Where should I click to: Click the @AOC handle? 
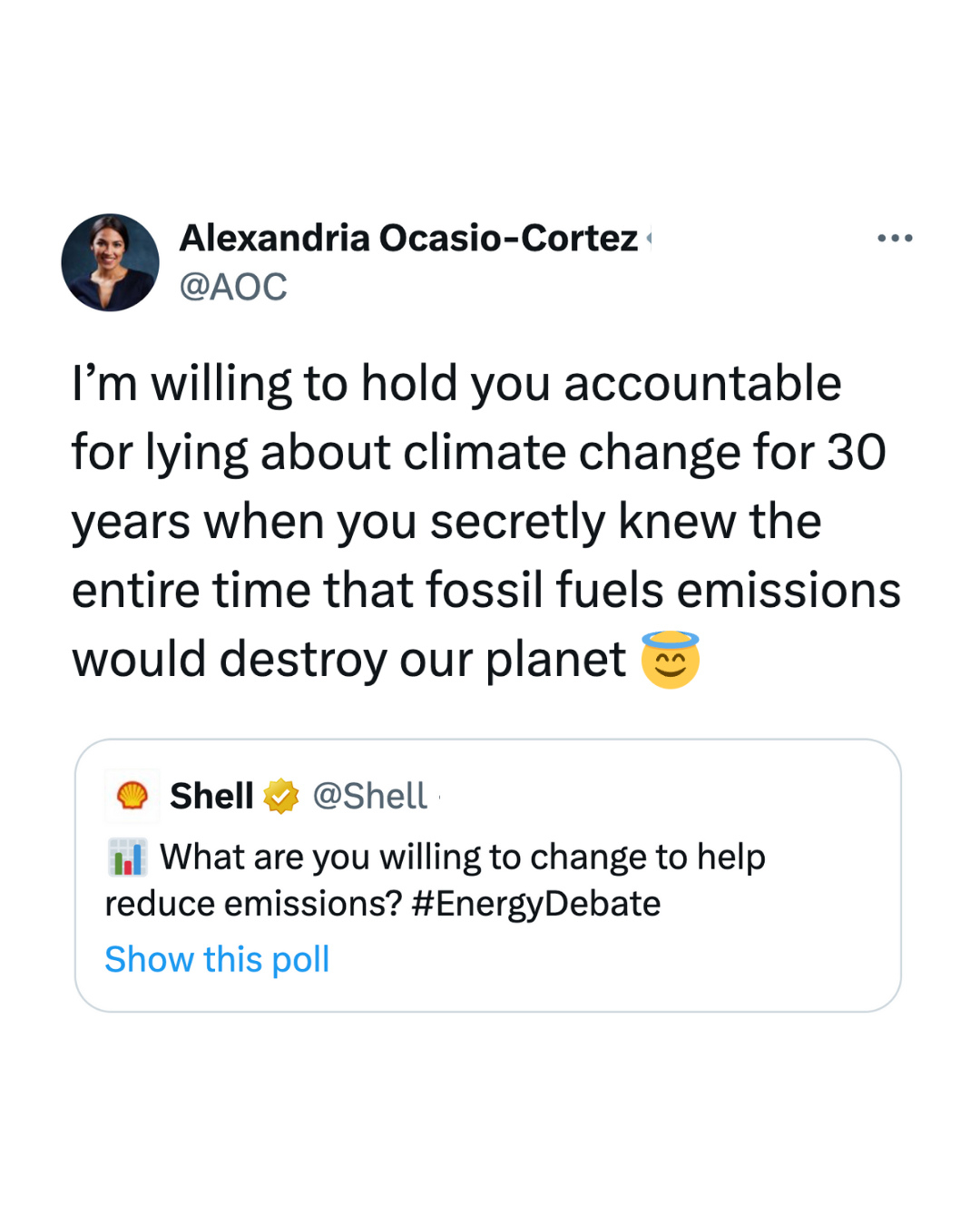(x=233, y=287)
